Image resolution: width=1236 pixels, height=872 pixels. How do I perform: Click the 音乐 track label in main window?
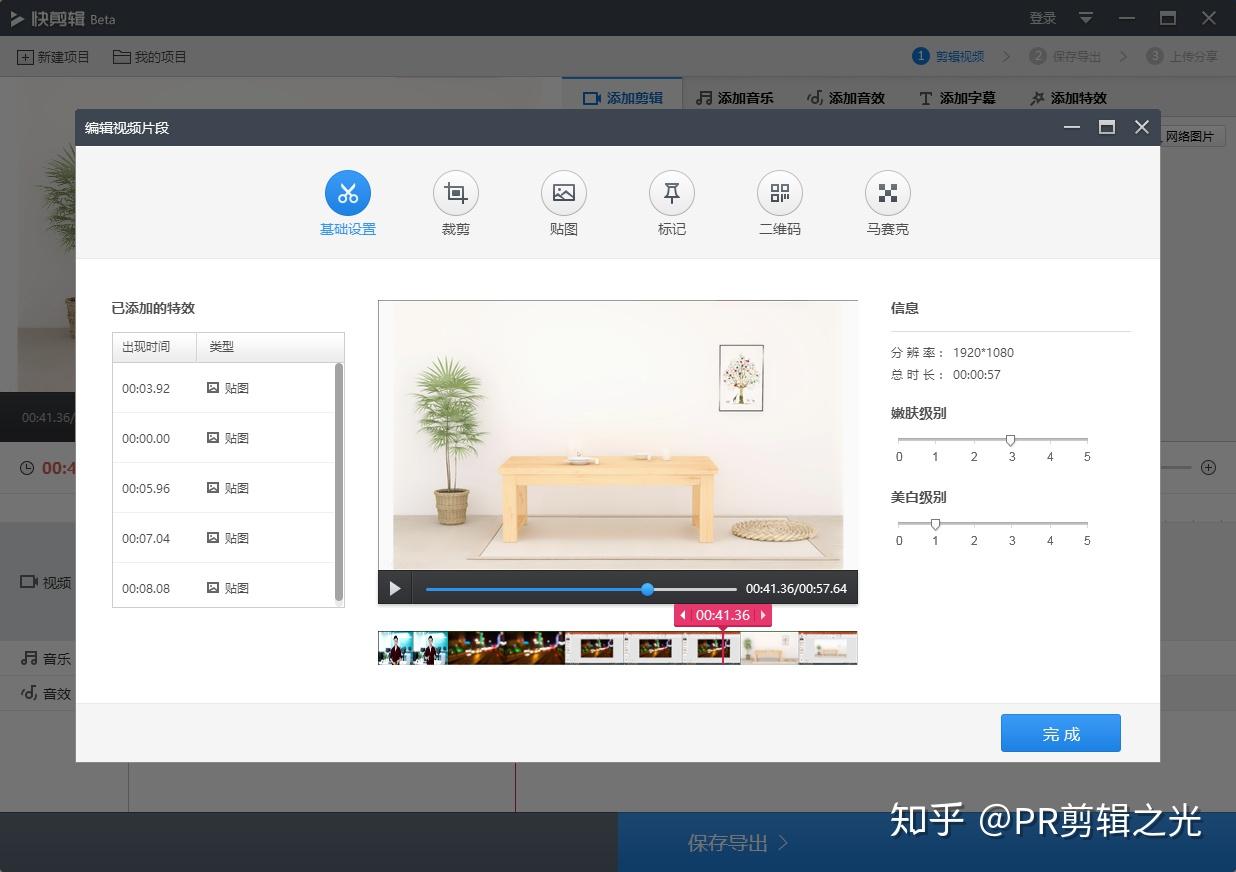47,659
